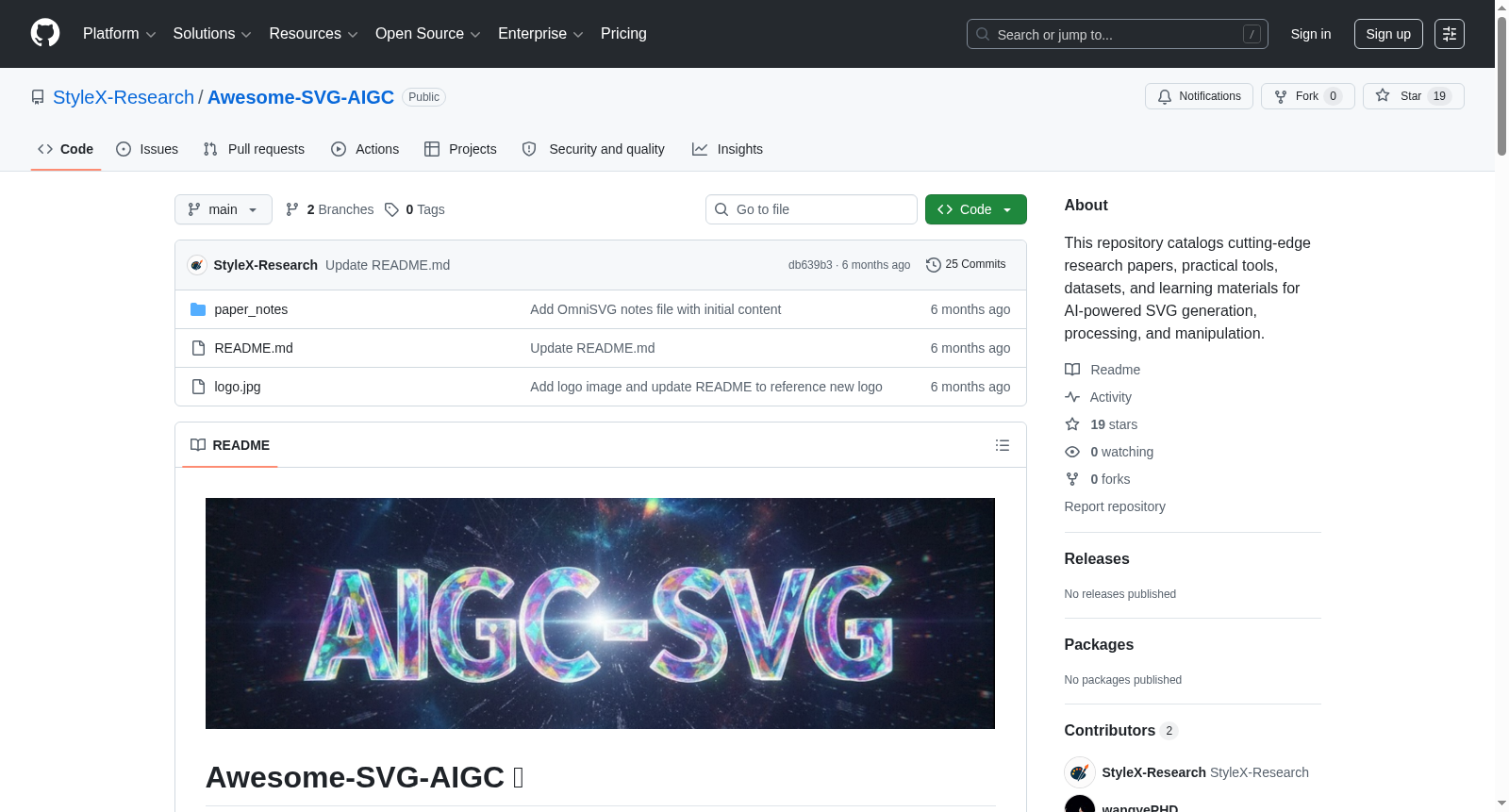Click the logo.jpg file icon
1509x812 pixels.
tap(198, 387)
